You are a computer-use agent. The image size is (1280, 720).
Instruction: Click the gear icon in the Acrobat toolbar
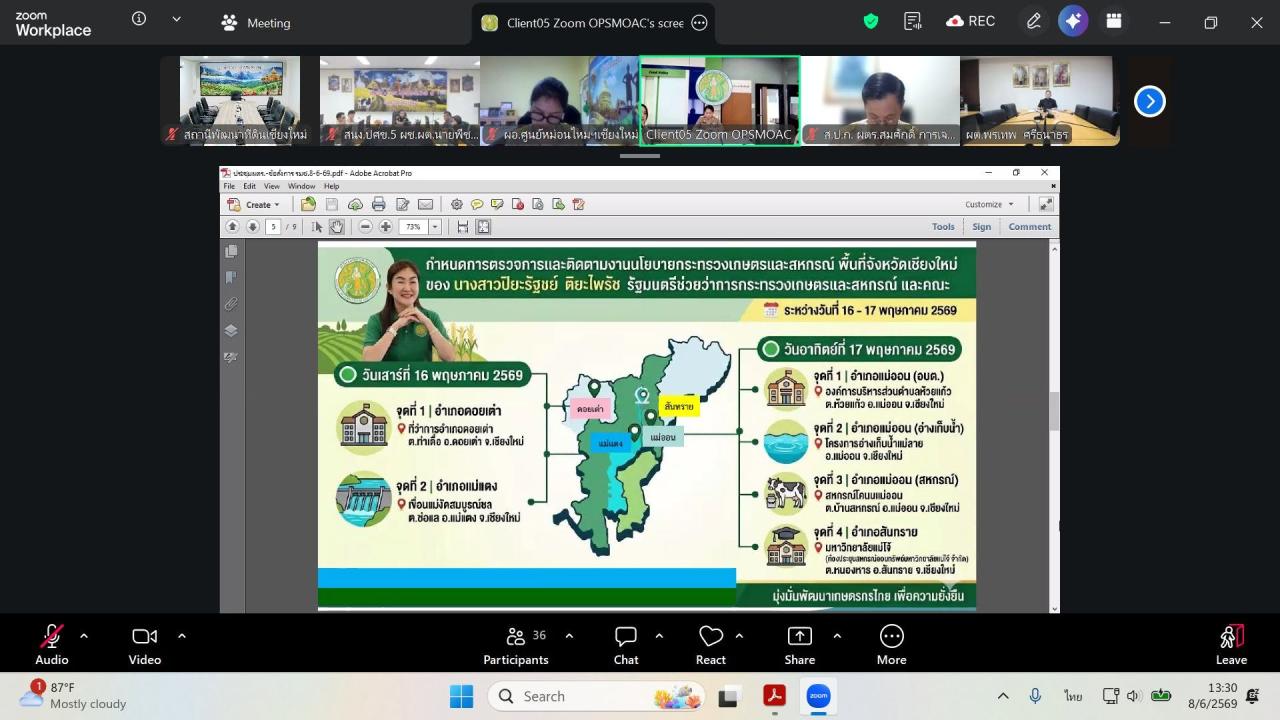457,204
